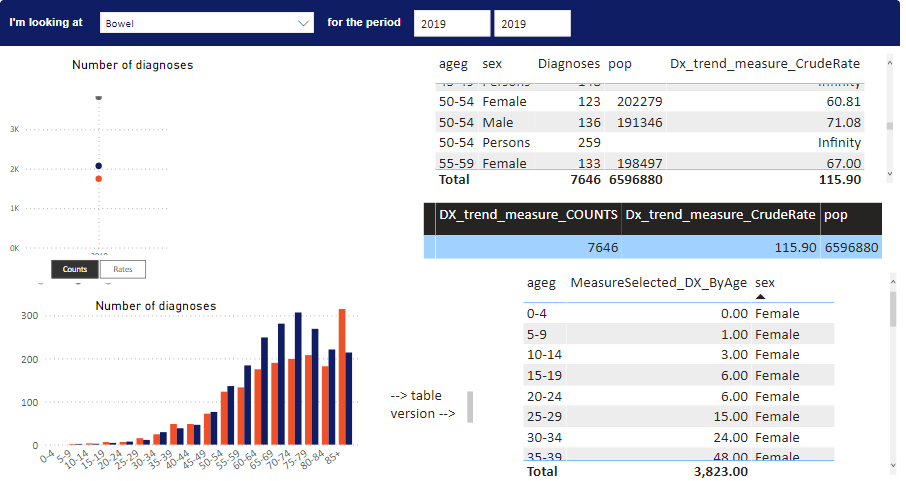Image resolution: width=906 pixels, height=481 pixels.
Task: Sort by Diagnoses column header
Action: pyautogui.click(x=569, y=64)
